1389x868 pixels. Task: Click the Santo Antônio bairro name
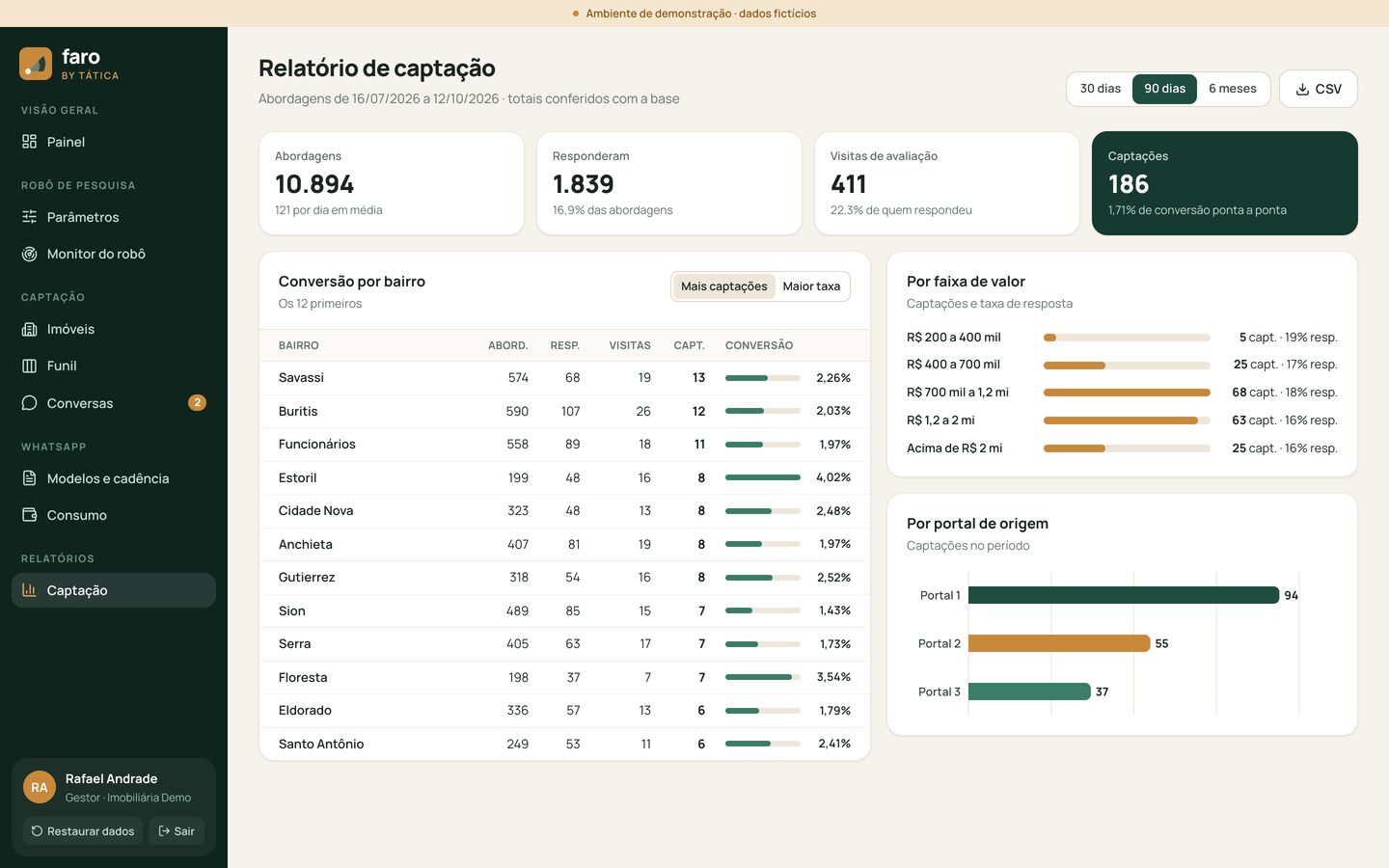point(321,744)
